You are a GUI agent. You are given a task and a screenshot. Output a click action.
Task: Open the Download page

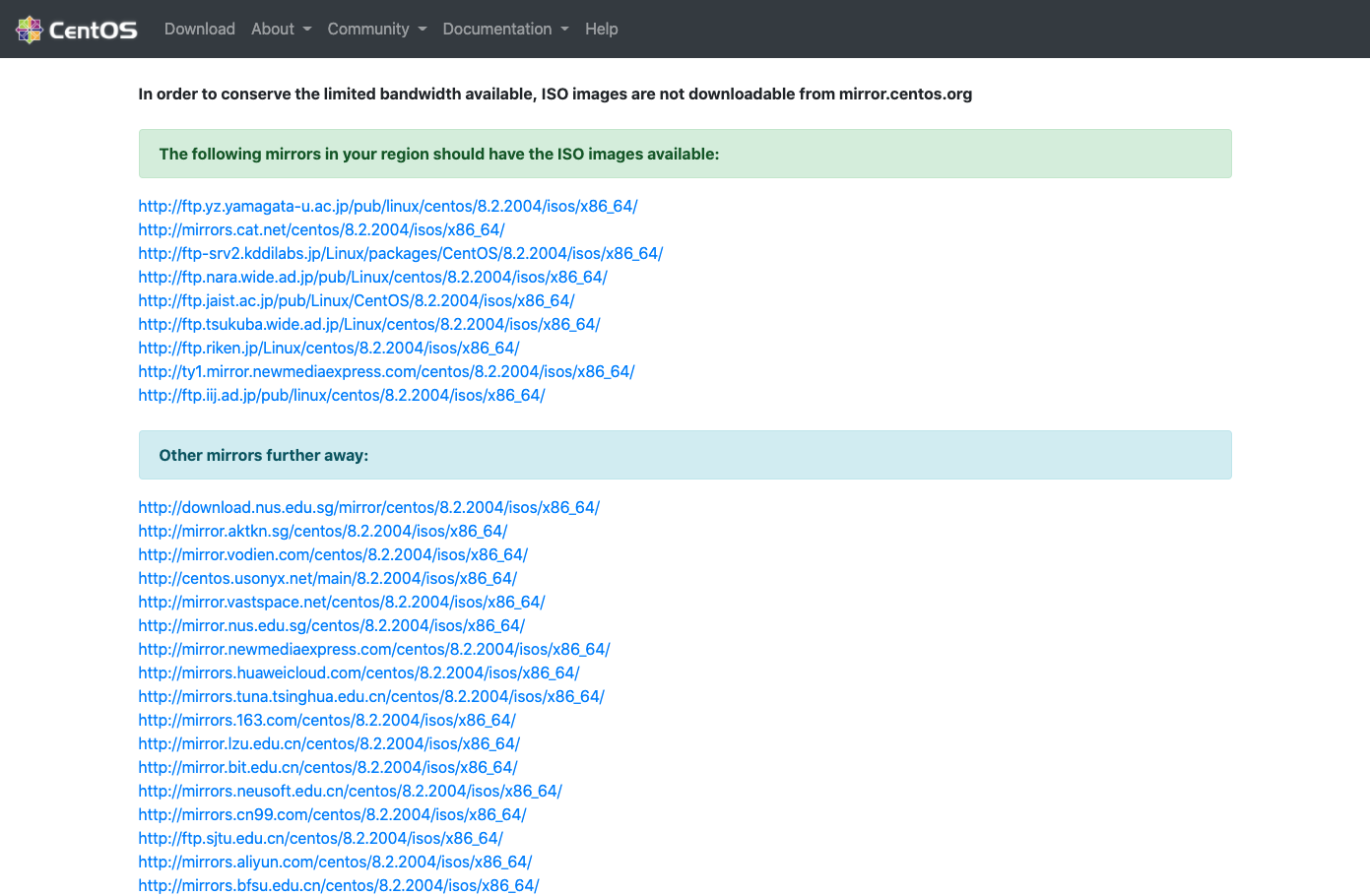click(200, 30)
